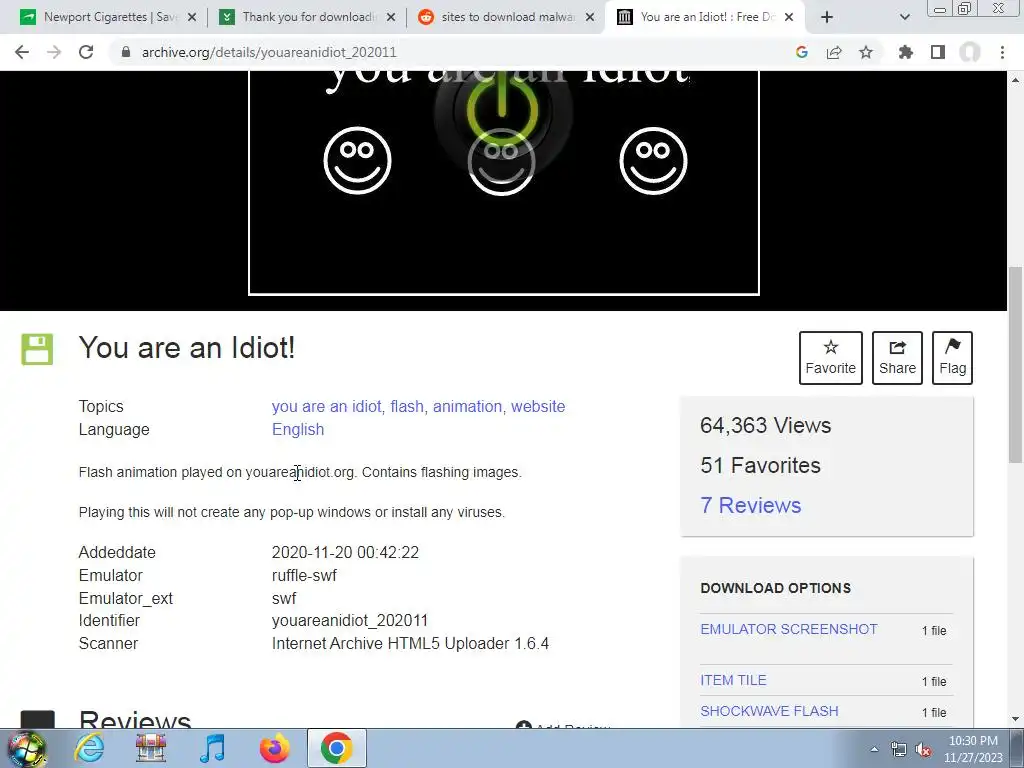Open the Windows Start button
The width and height of the screenshot is (1024, 768).
pyautogui.click(x=27, y=748)
